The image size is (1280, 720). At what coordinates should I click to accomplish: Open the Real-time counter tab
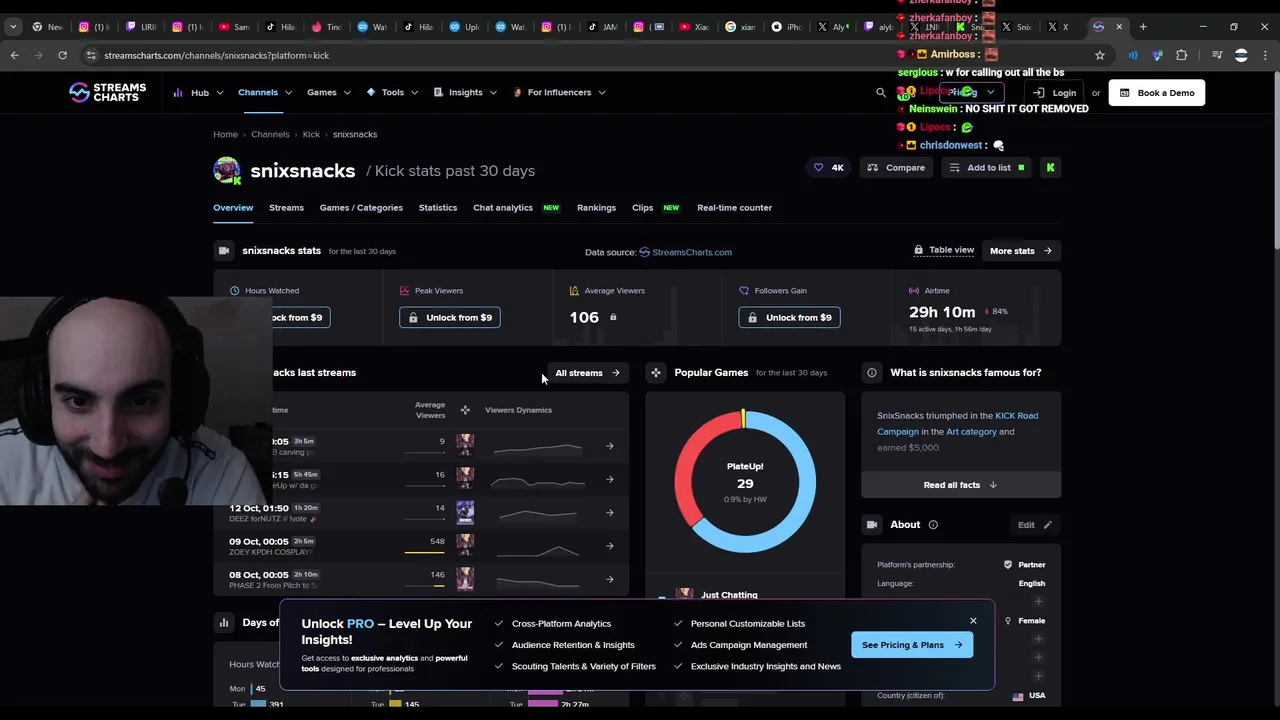734,208
